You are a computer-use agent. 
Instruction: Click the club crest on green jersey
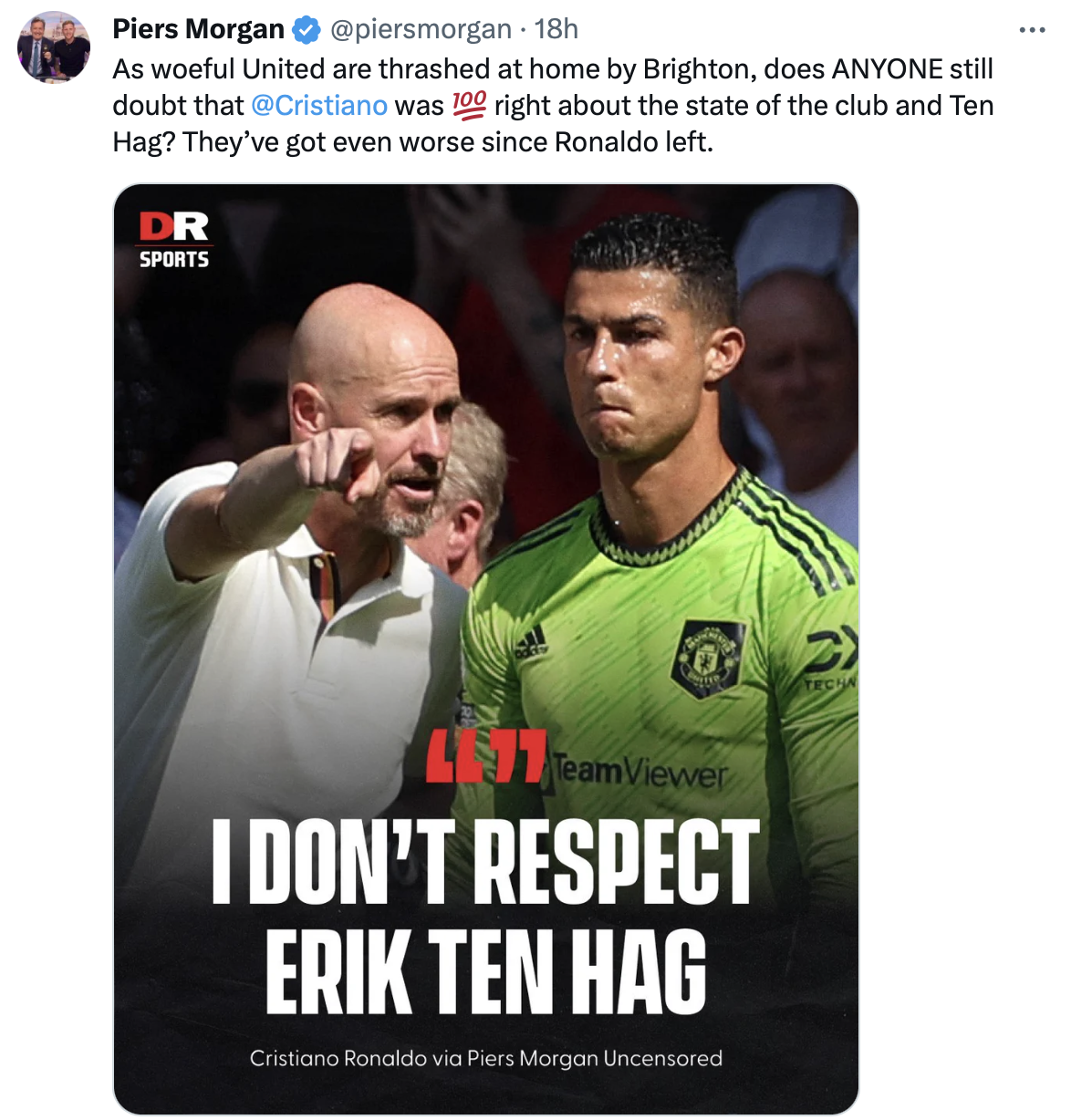point(709,658)
